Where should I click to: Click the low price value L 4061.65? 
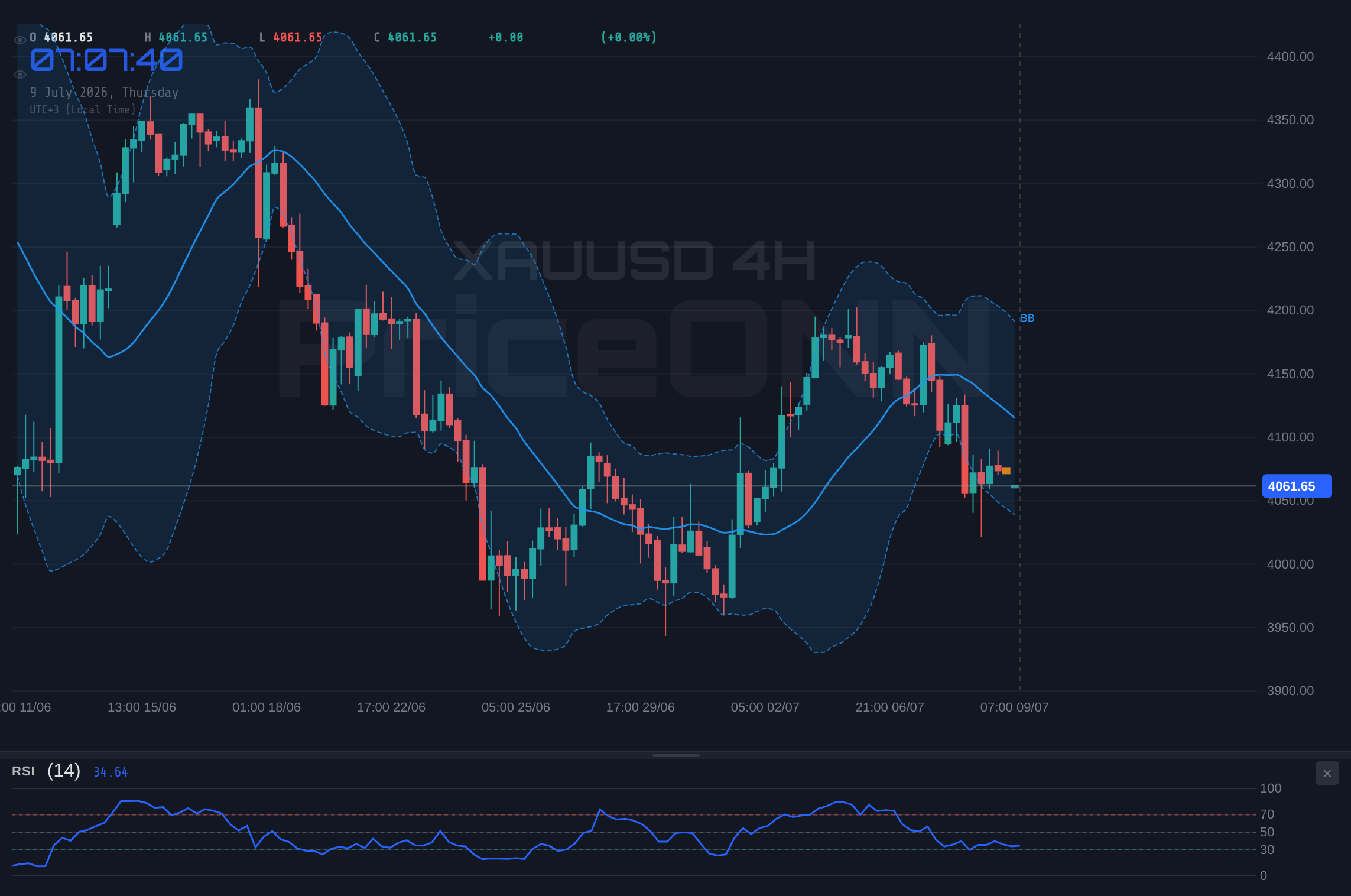tap(291, 37)
